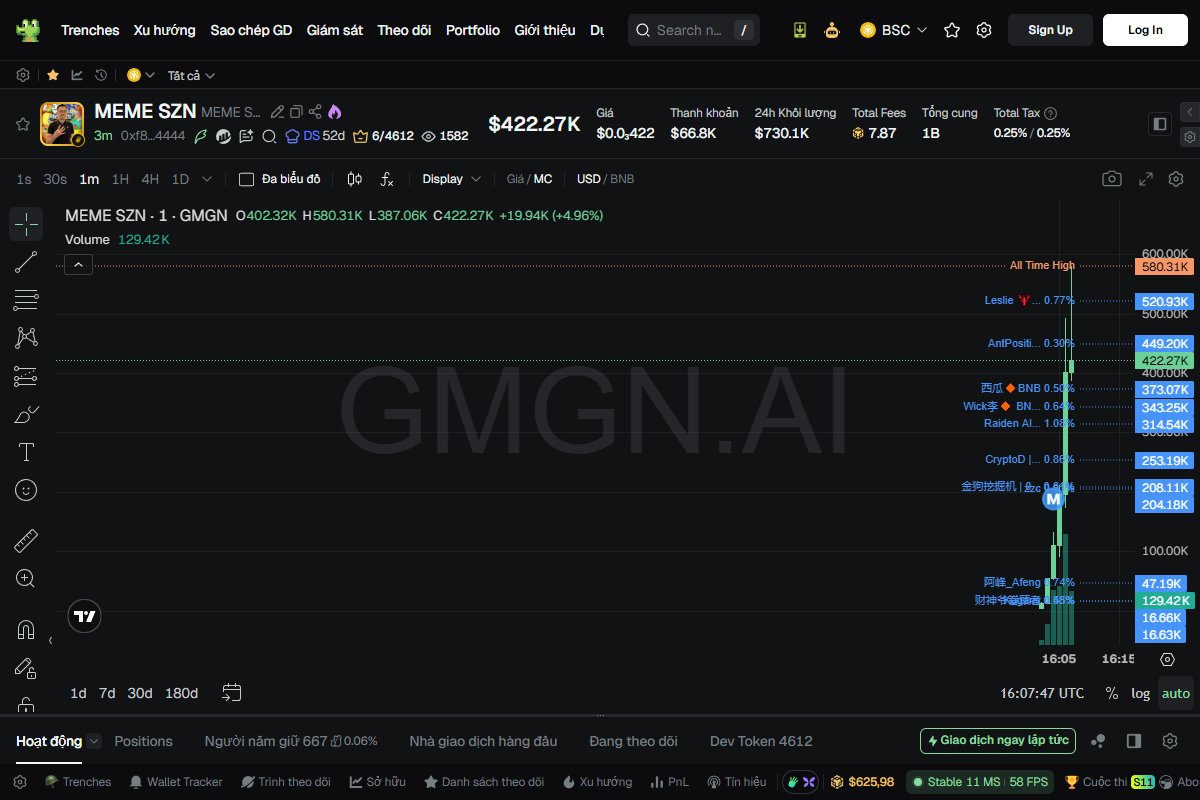This screenshot has height=800, width=1200.
Task: Click the Sign Up button
Action: click(1050, 30)
